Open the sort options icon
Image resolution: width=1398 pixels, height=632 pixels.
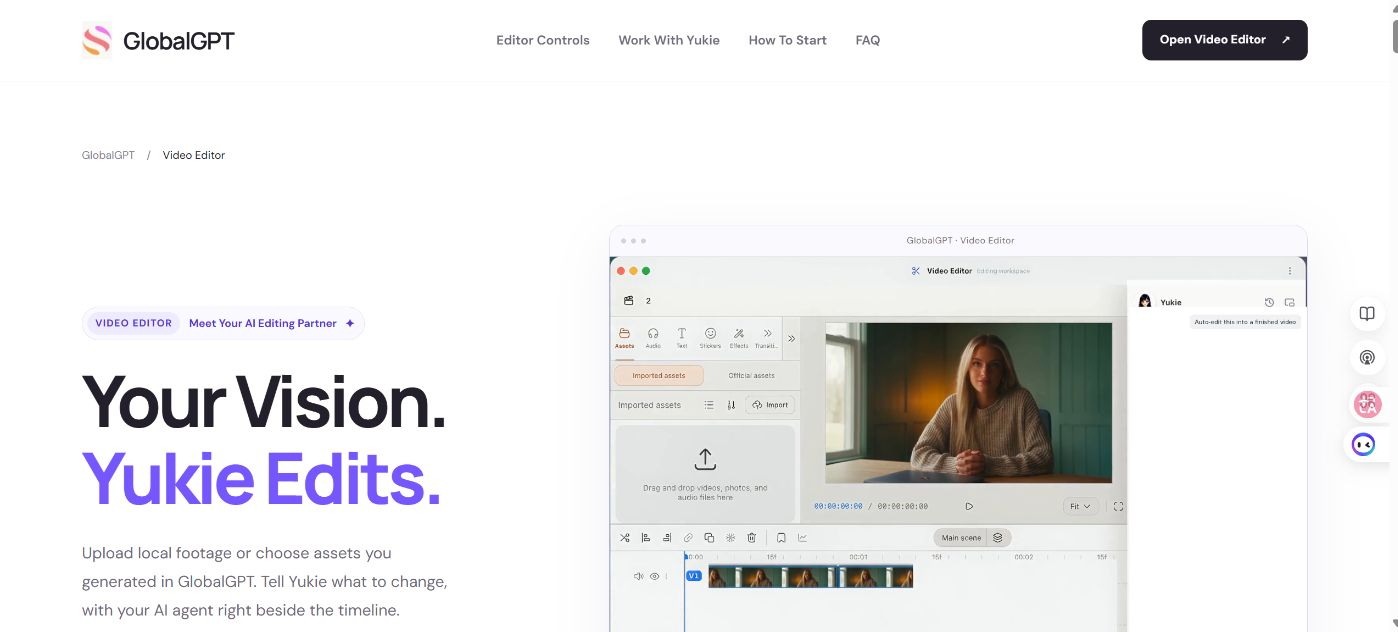(x=731, y=405)
